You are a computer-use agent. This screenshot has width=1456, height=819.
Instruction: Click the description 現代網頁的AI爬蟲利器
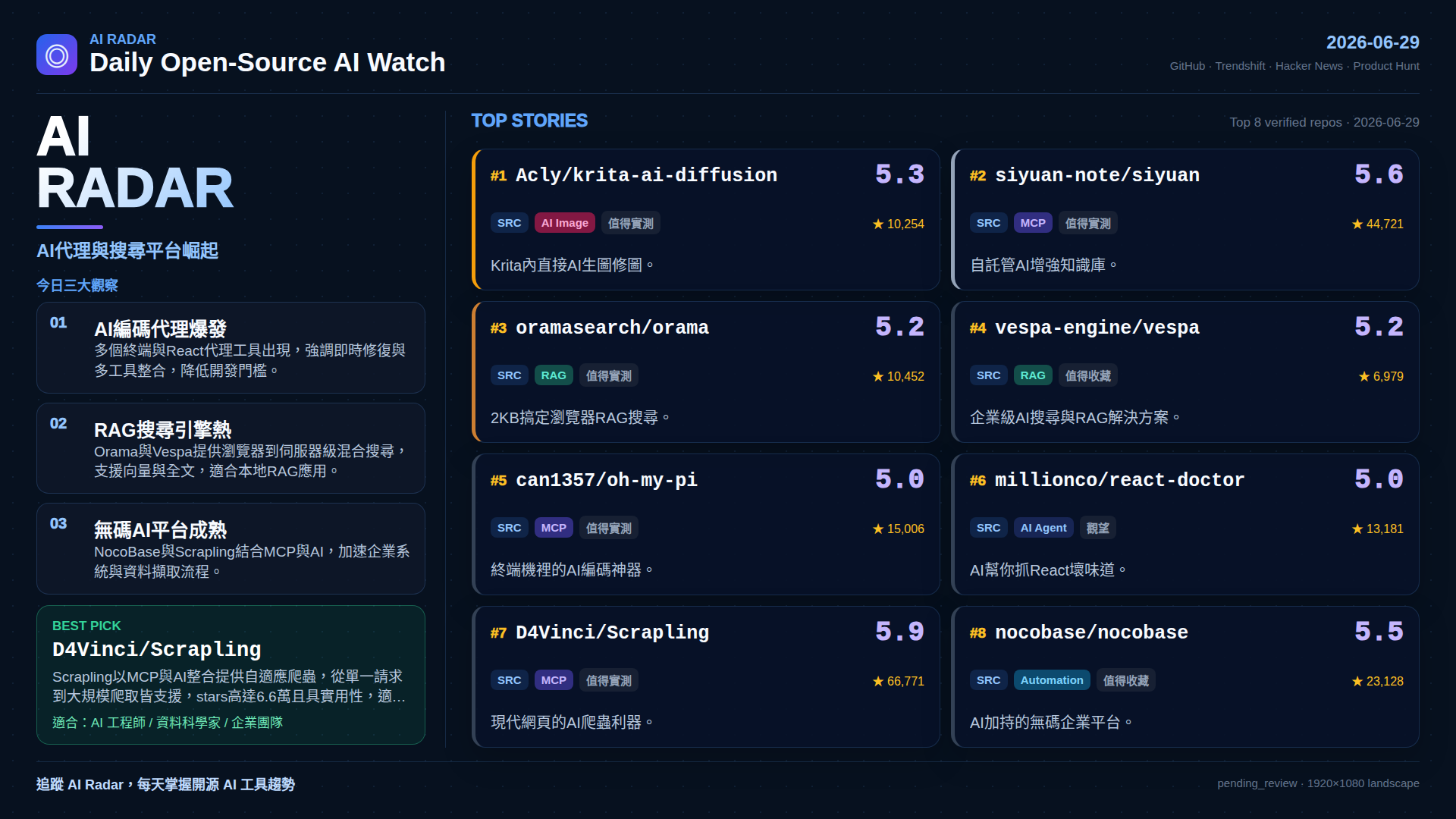(572, 723)
